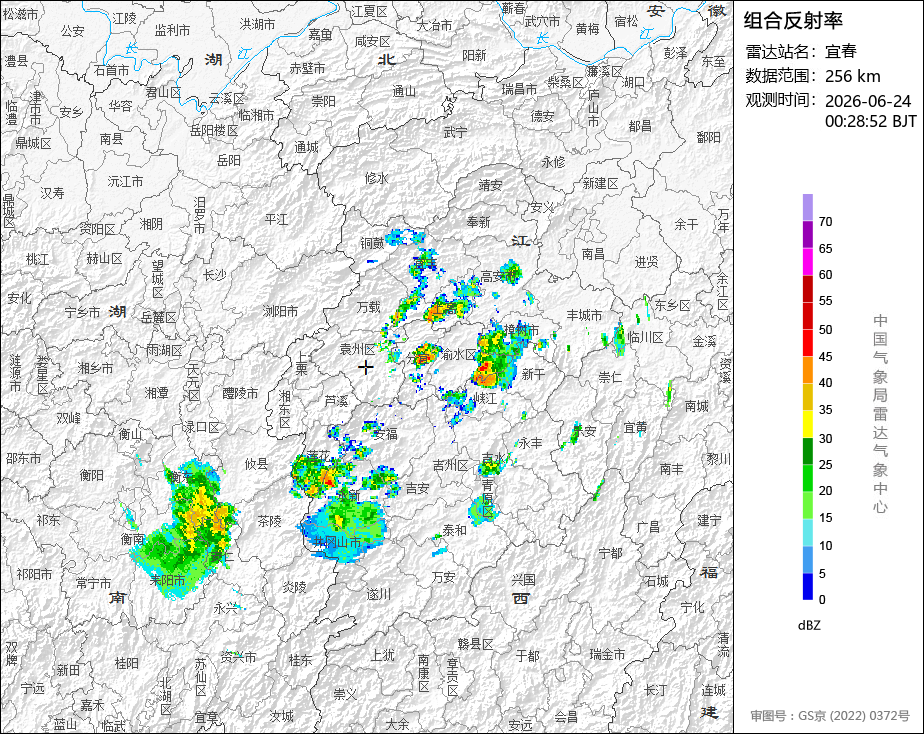Image resolution: width=924 pixels, height=734 pixels.
Task: Select the 万载 map label
Action: click(369, 307)
